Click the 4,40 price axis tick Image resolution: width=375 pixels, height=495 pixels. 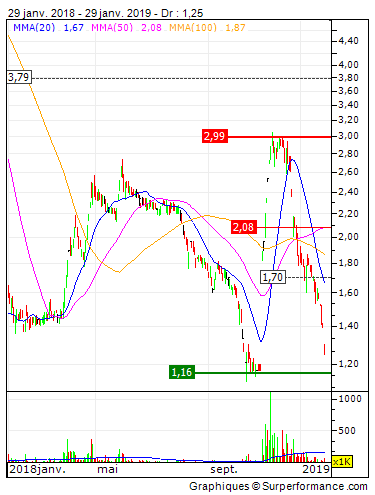[x=348, y=41]
